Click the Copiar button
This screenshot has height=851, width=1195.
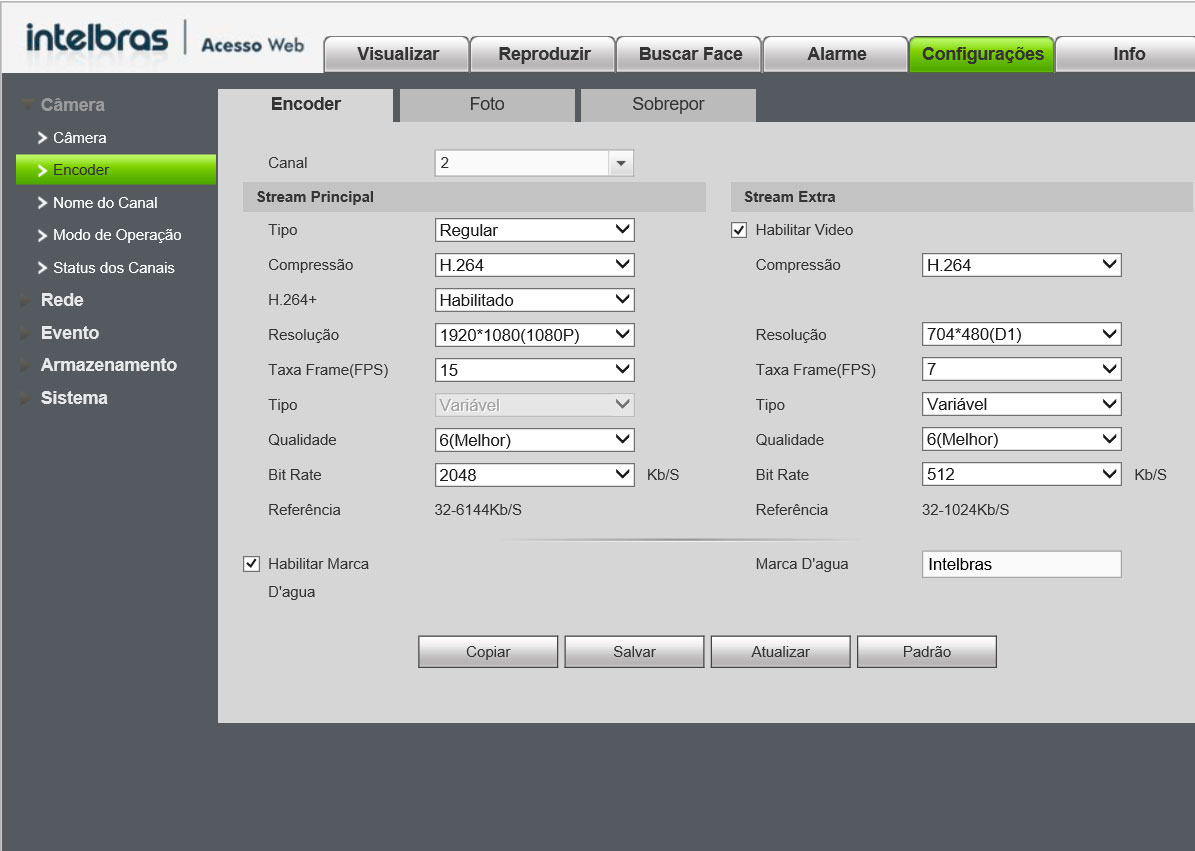coord(488,652)
